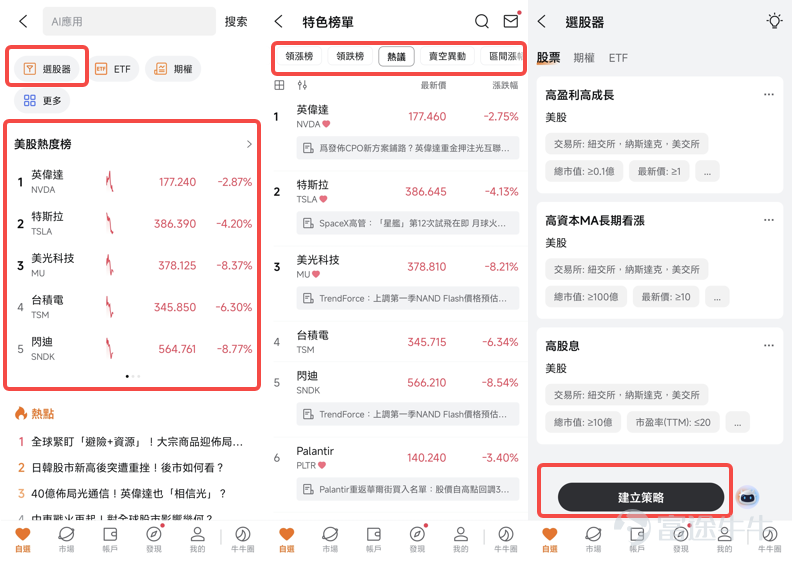Tap back arrow on 選股器 screen
This screenshot has width=794, height=564.
pyautogui.click(x=542, y=21)
